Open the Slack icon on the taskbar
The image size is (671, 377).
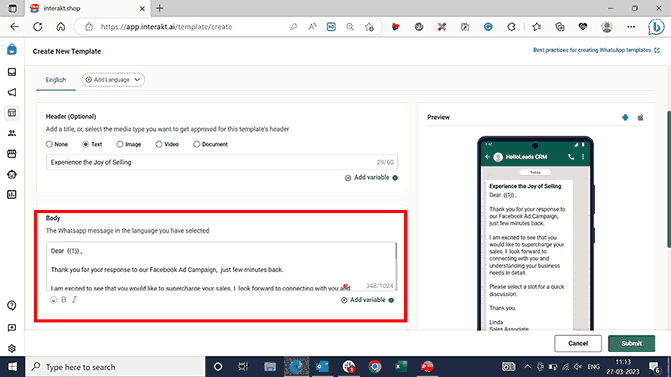point(349,367)
